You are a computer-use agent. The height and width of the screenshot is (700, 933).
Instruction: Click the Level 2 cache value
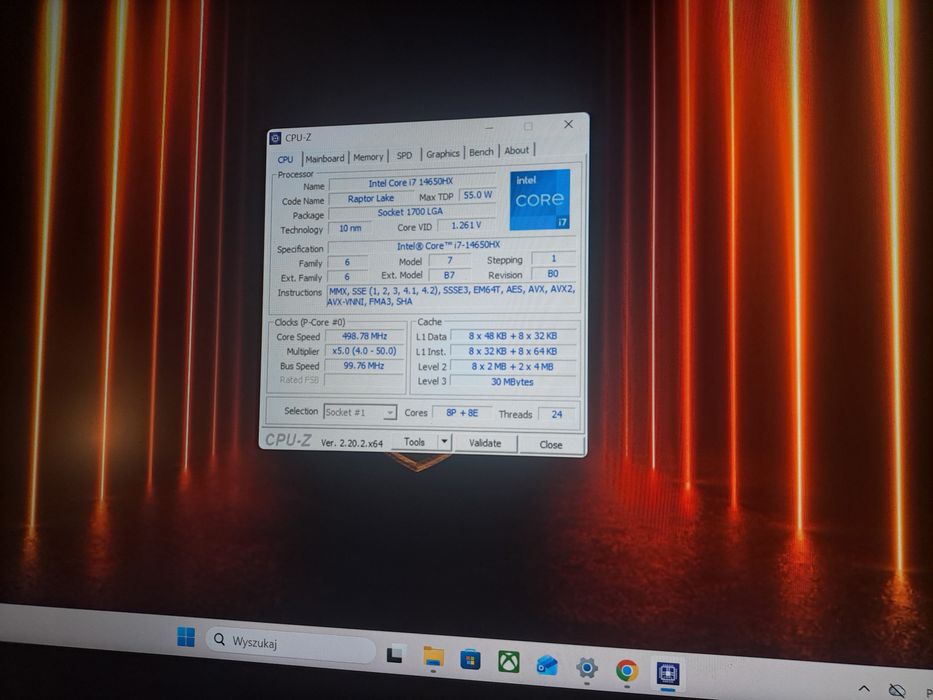coord(513,367)
